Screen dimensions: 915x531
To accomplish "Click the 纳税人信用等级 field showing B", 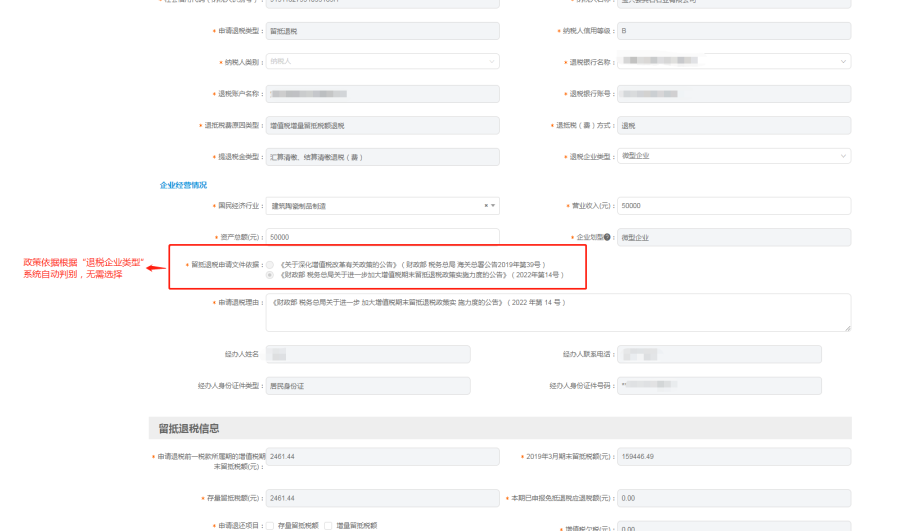I will click(734, 31).
